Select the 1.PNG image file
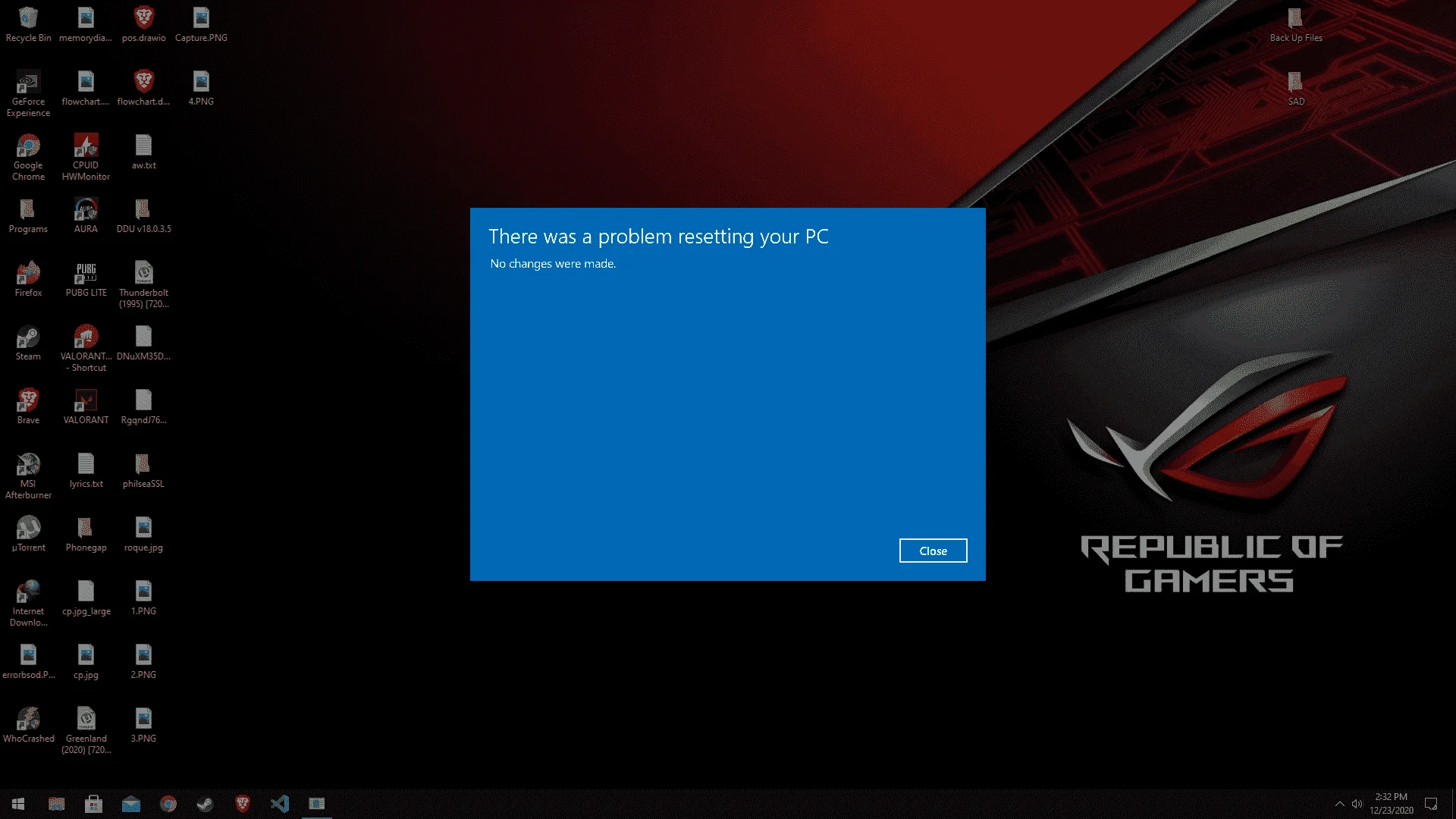Image resolution: width=1456 pixels, height=819 pixels. [143, 598]
